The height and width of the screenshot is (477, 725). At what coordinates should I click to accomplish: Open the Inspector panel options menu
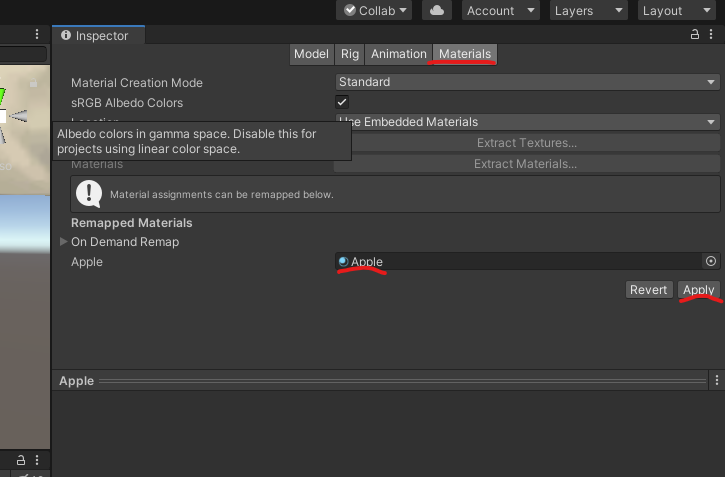tap(711, 34)
